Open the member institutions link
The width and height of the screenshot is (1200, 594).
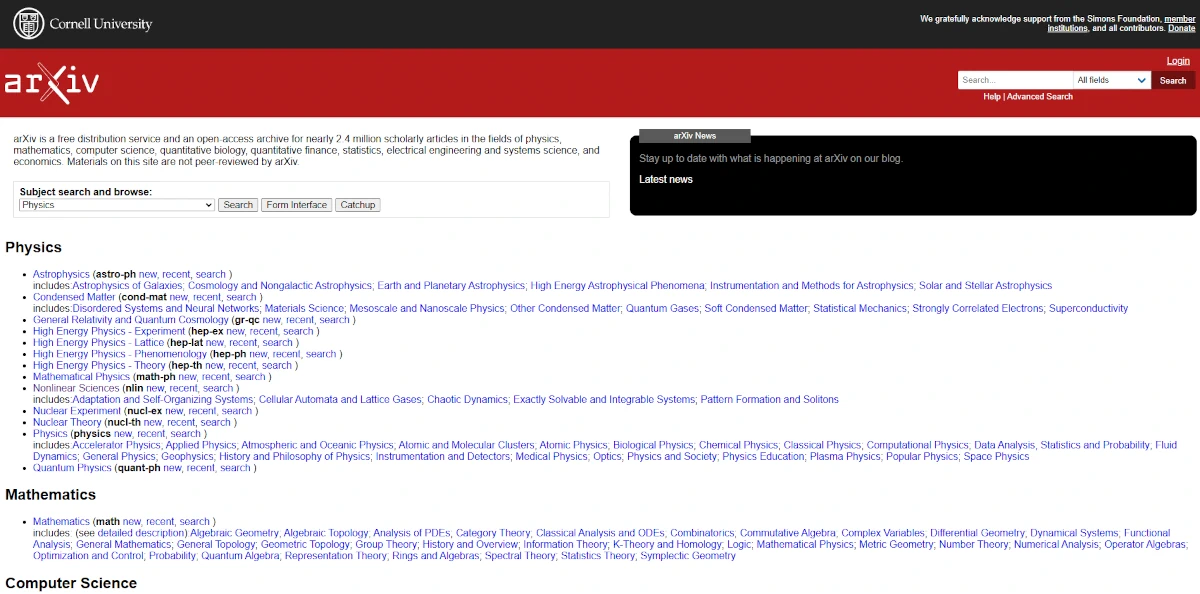[1120, 23]
